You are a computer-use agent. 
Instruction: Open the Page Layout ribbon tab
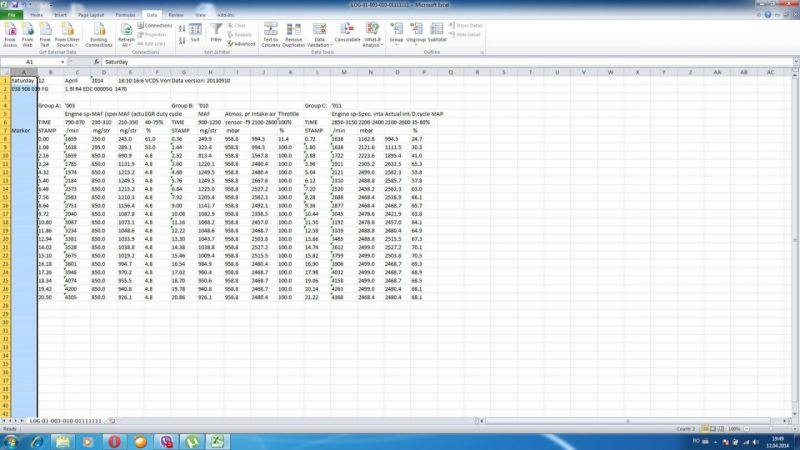91,17
